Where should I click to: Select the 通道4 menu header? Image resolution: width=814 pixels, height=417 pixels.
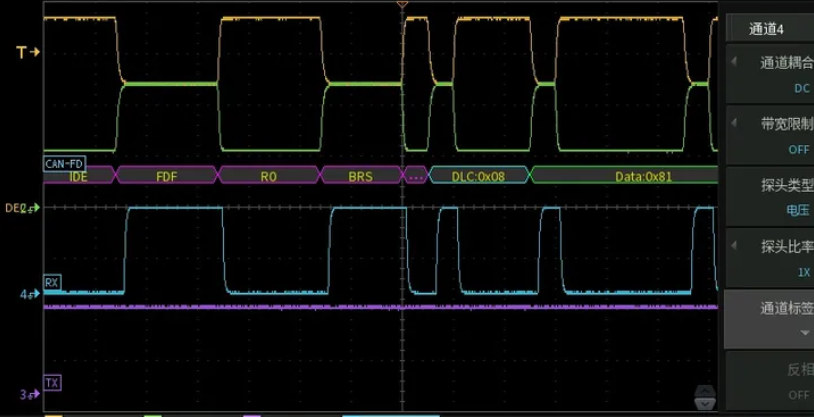click(x=770, y=29)
